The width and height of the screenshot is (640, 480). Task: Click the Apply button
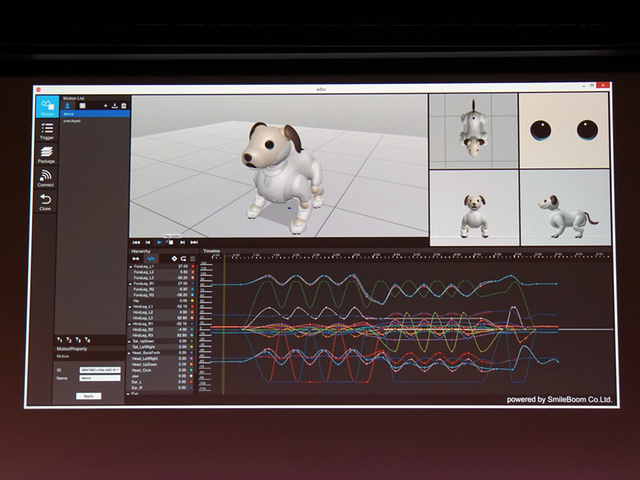pyautogui.click(x=89, y=396)
